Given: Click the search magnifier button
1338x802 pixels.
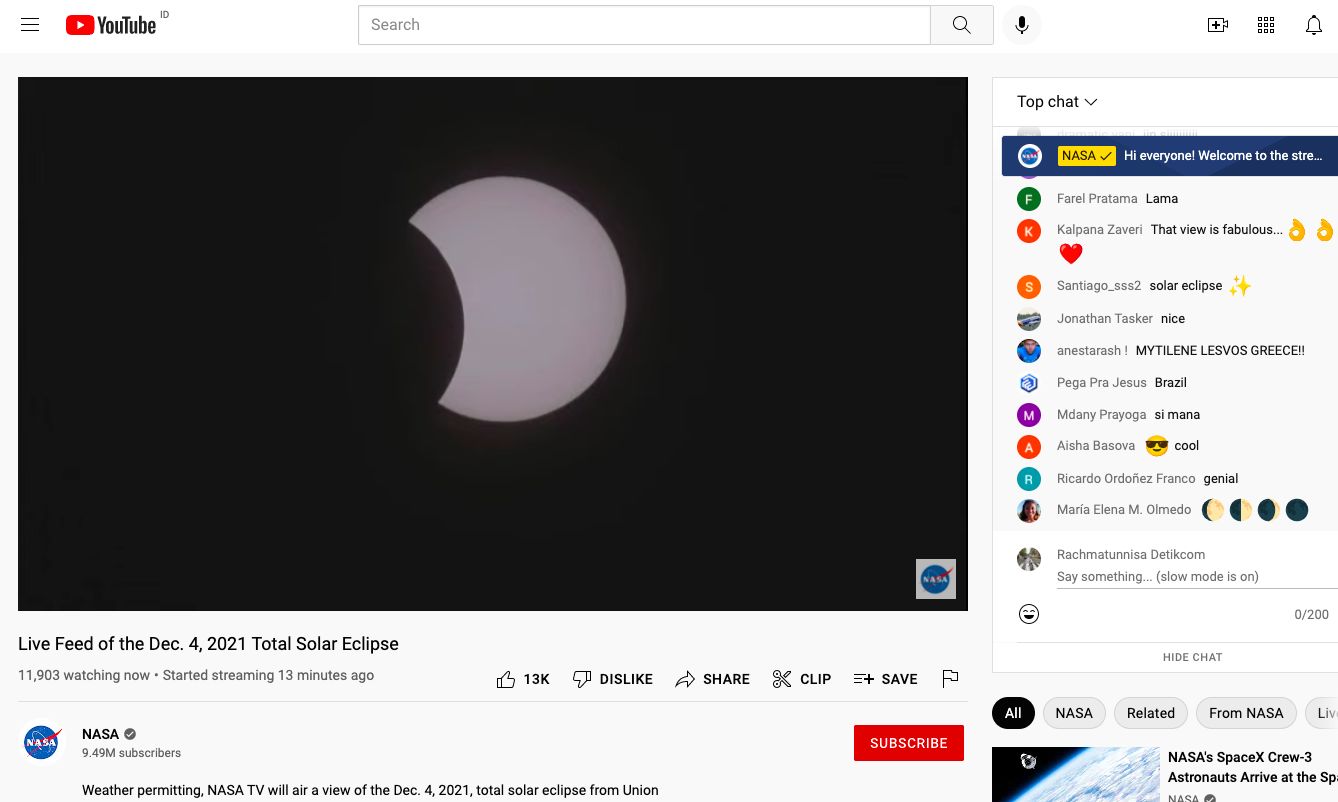Looking at the screenshot, I should (961, 25).
